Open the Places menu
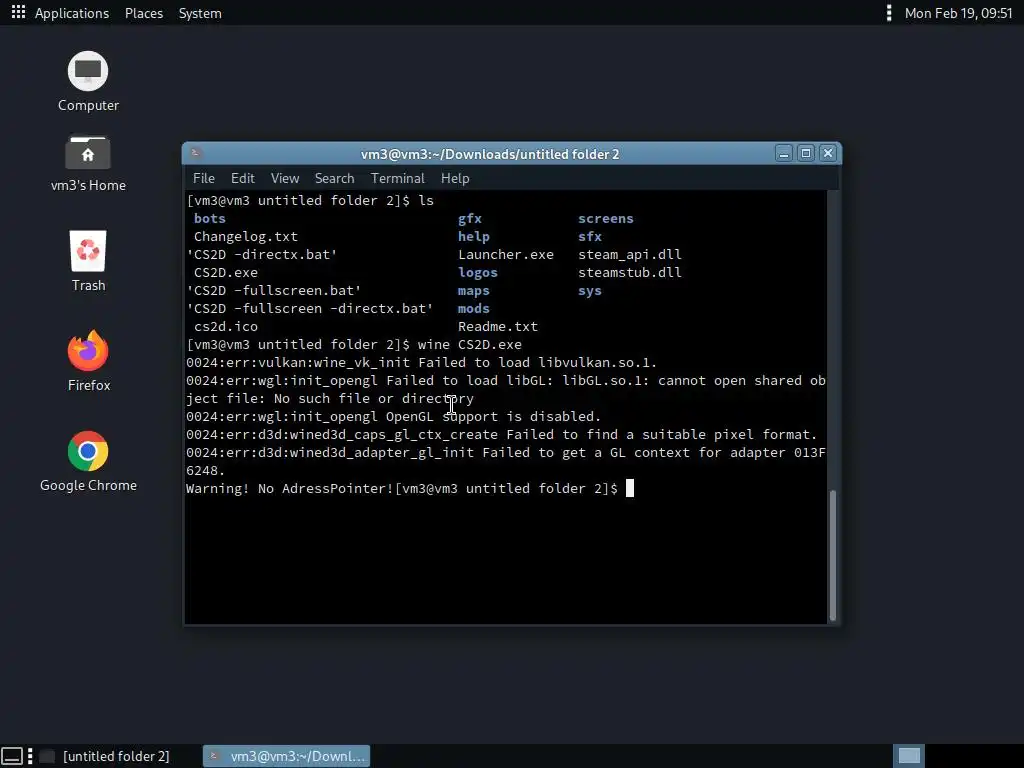 pyautogui.click(x=144, y=13)
